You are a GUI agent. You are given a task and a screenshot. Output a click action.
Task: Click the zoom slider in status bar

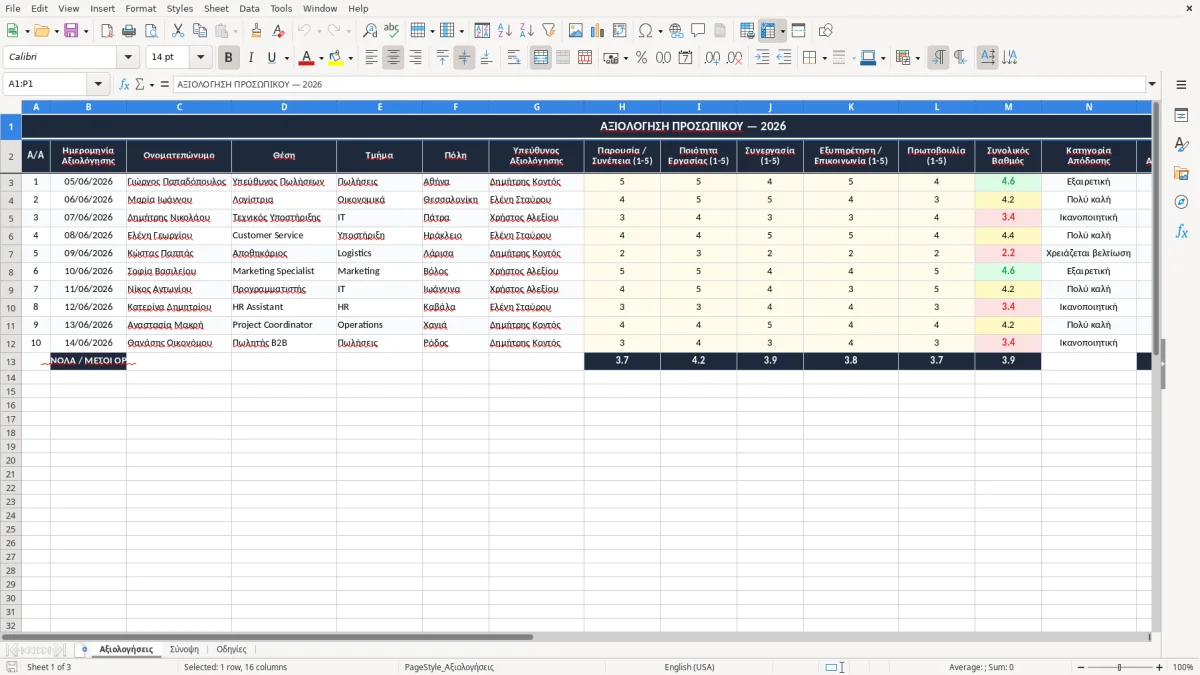(x=1119, y=667)
